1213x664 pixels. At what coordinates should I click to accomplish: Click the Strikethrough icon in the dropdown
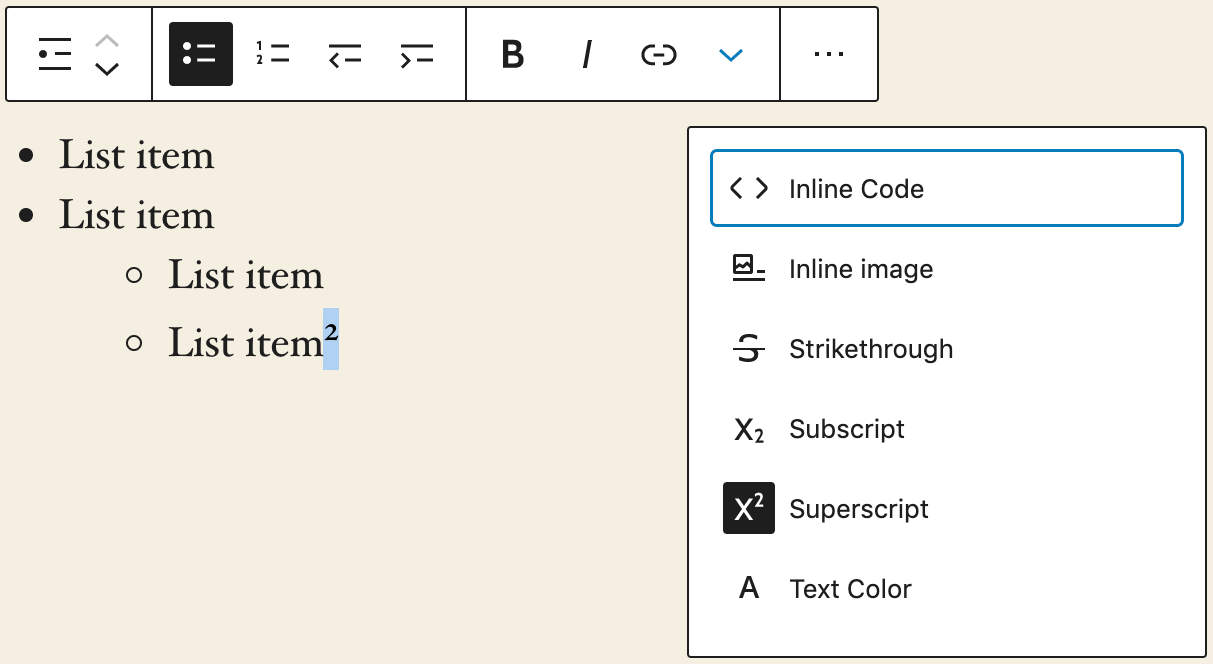[749, 348]
